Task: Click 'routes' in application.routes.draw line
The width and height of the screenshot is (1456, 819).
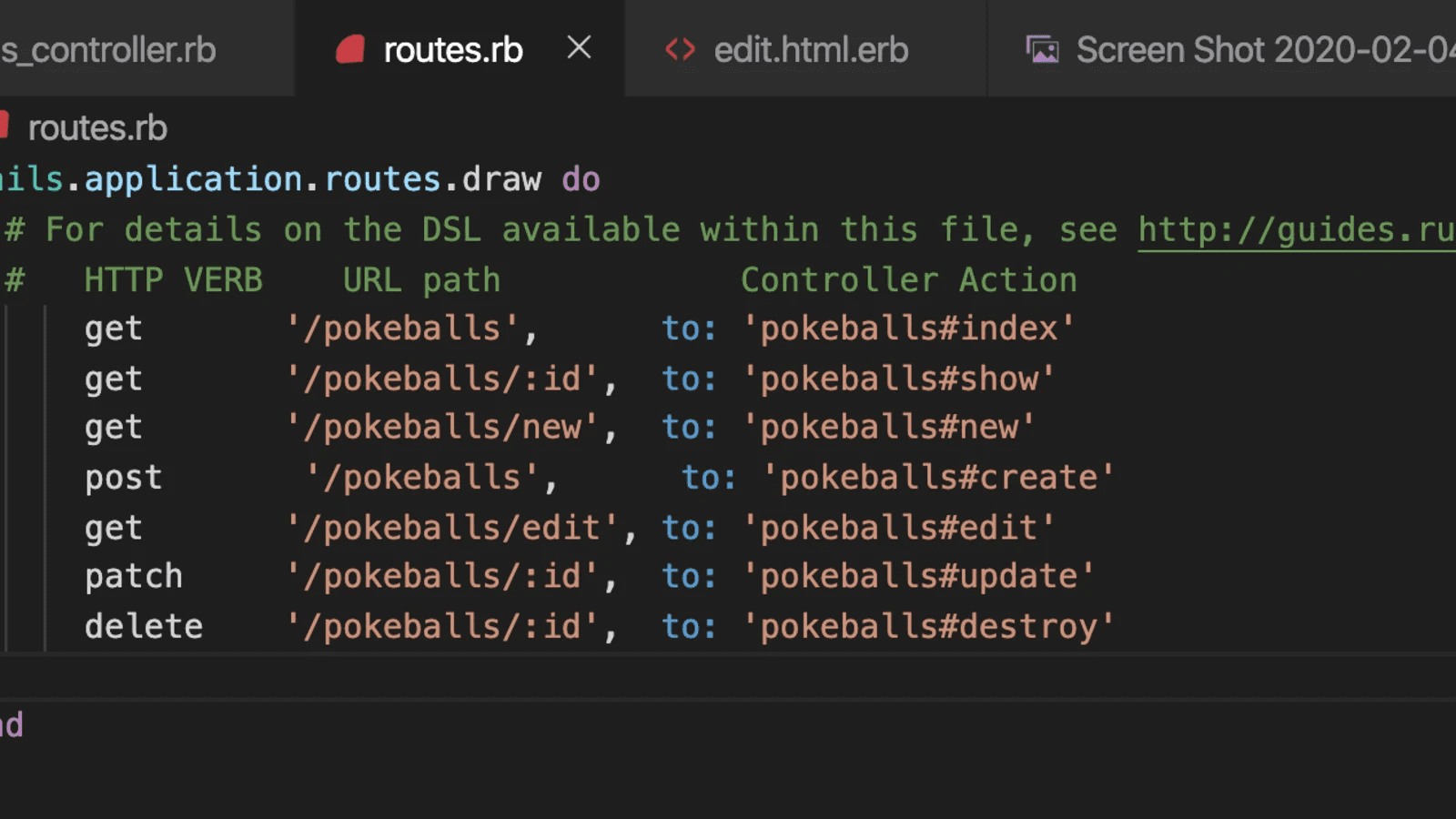Action: [382, 179]
